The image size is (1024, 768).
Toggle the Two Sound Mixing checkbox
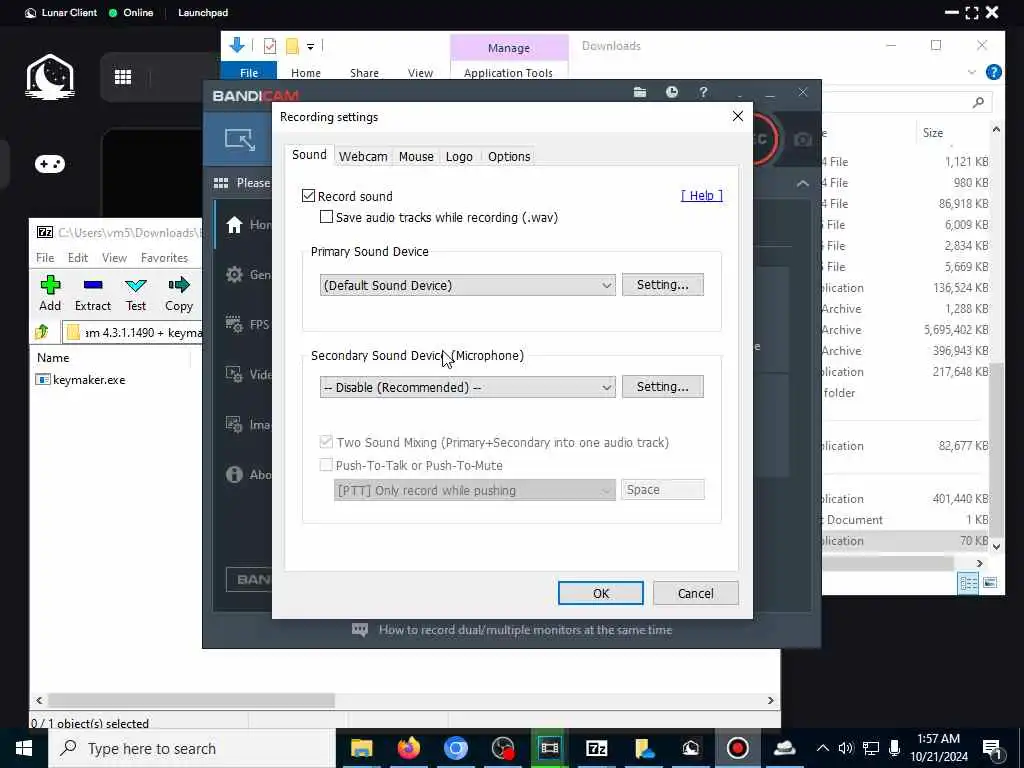point(326,442)
